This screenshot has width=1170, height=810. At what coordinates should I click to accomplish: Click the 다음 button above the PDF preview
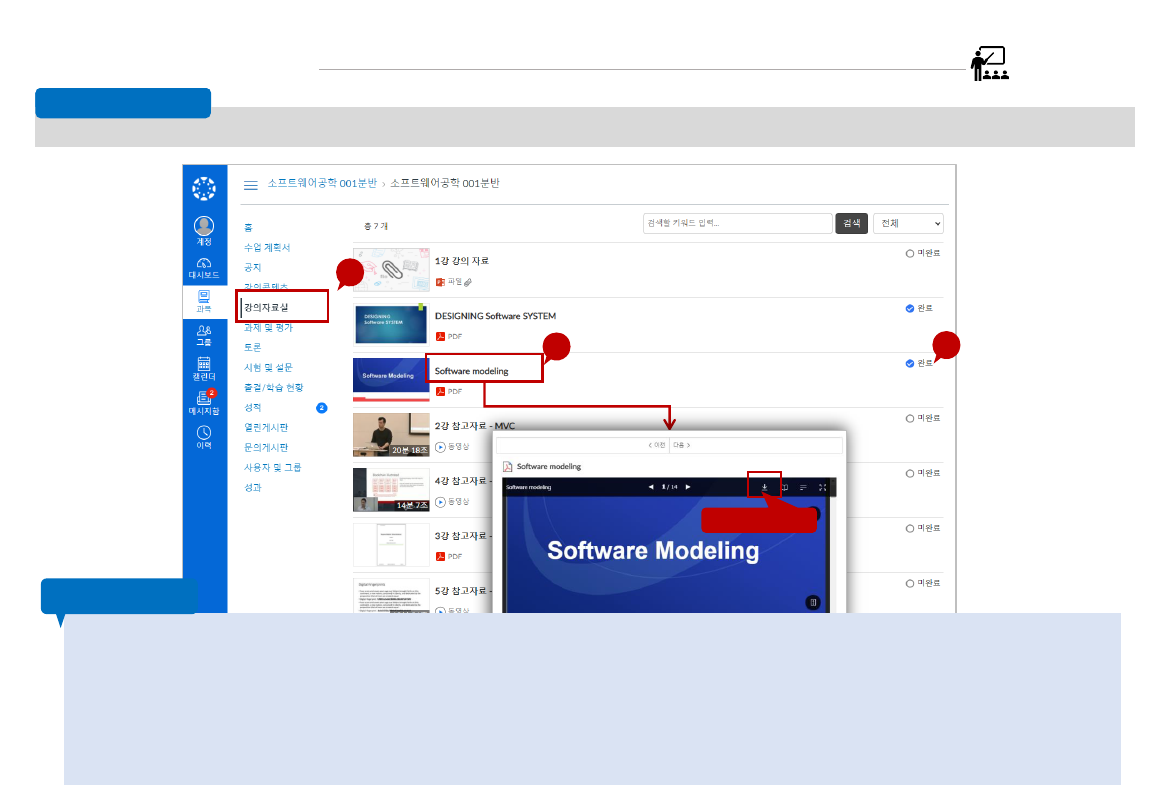[x=681, y=444]
